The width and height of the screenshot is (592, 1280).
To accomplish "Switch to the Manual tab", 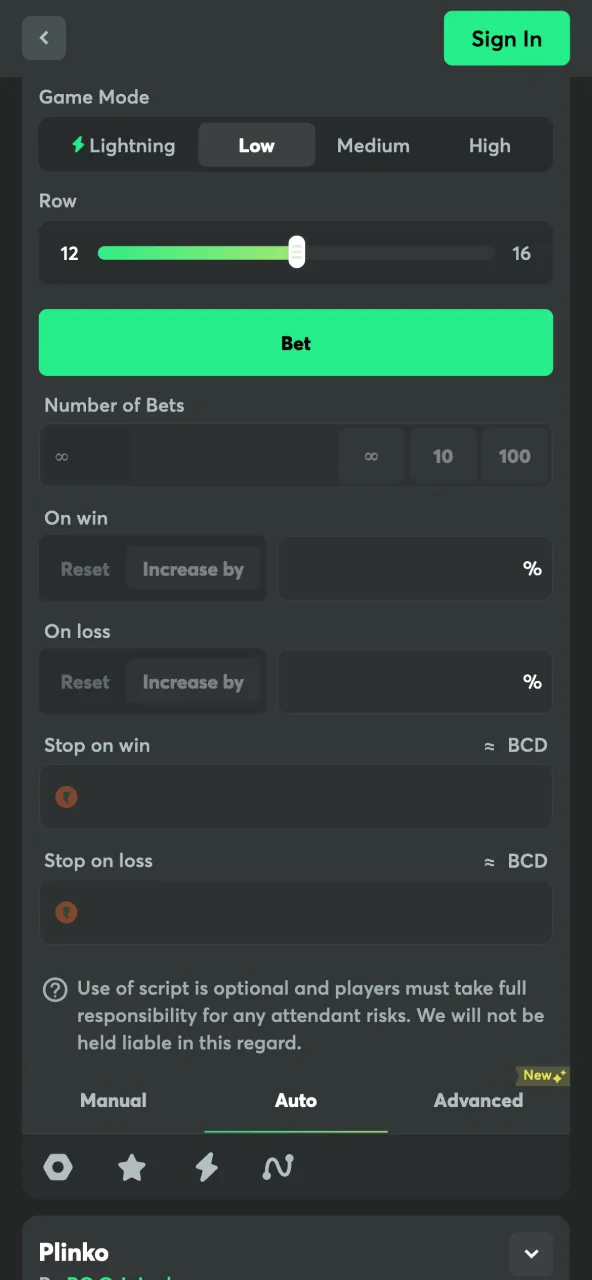I will (113, 1100).
